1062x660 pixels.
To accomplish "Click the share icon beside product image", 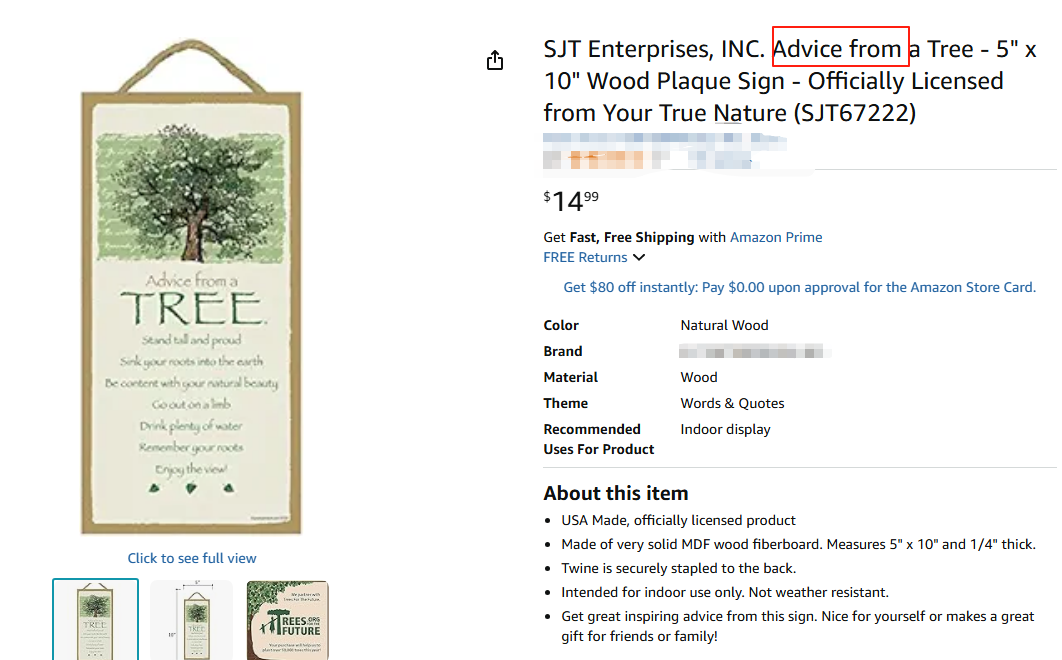I will point(495,61).
